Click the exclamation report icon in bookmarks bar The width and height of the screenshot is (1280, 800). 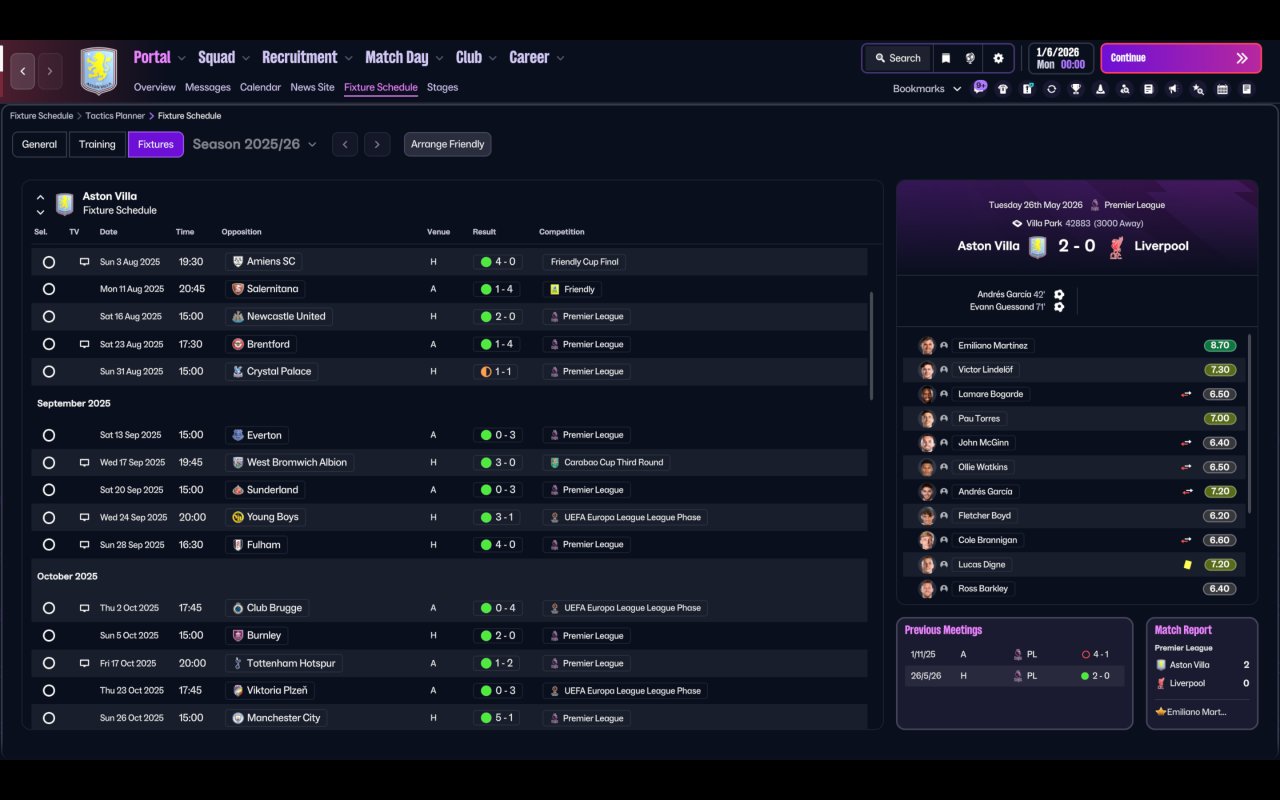tap(1027, 89)
